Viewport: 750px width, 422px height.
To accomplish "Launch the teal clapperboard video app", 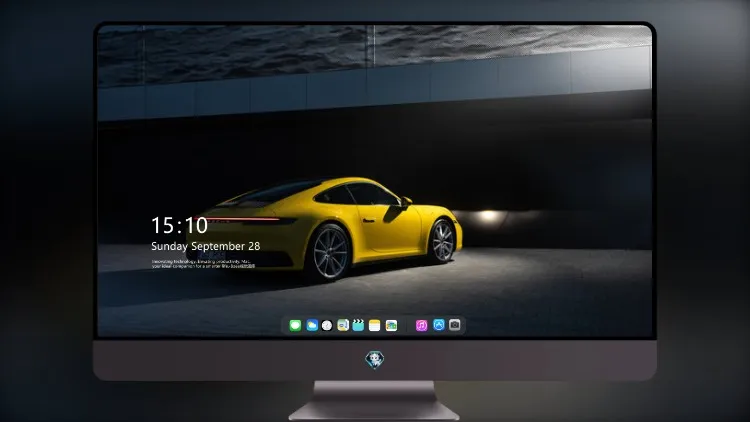I will coord(358,325).
